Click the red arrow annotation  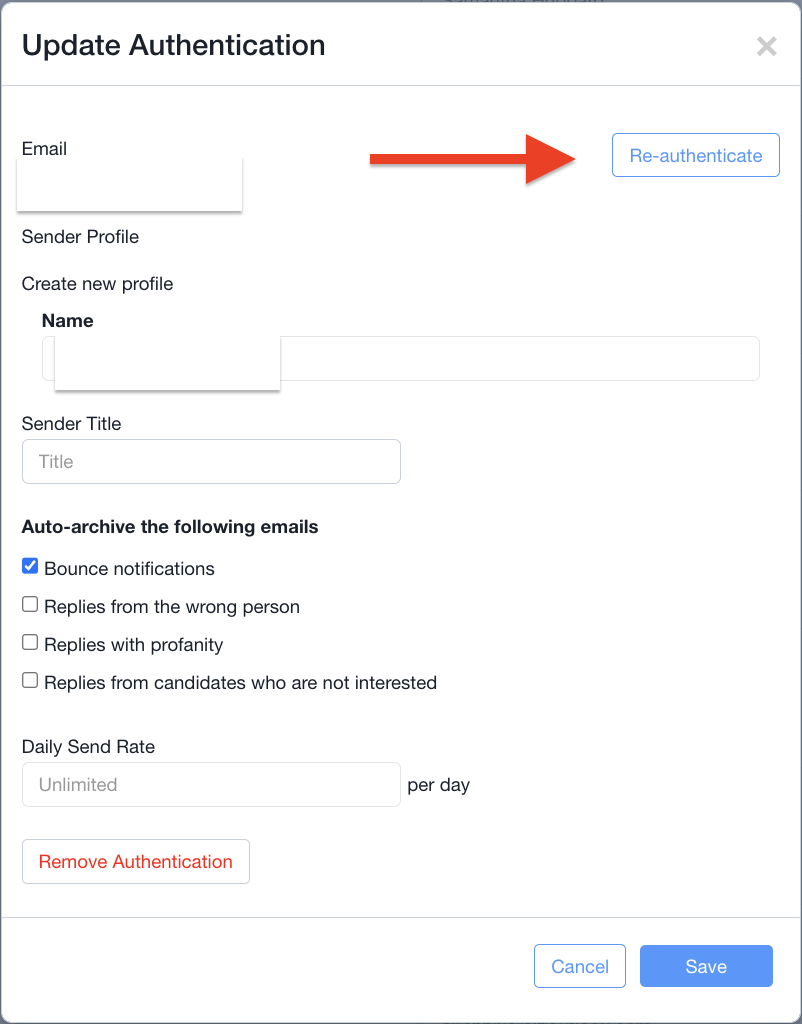[x=470, y=156]
